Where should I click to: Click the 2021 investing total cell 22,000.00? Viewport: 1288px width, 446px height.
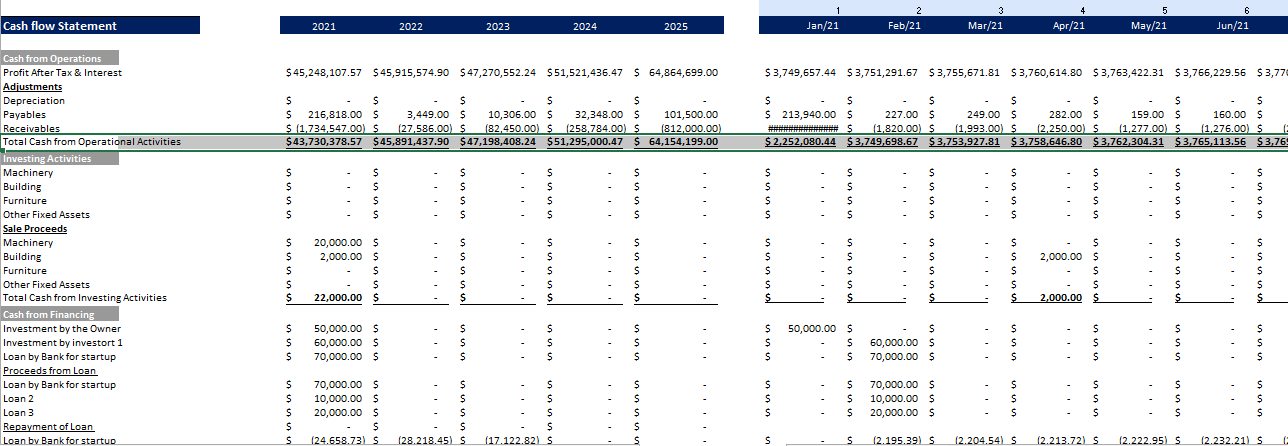(337, 298)
